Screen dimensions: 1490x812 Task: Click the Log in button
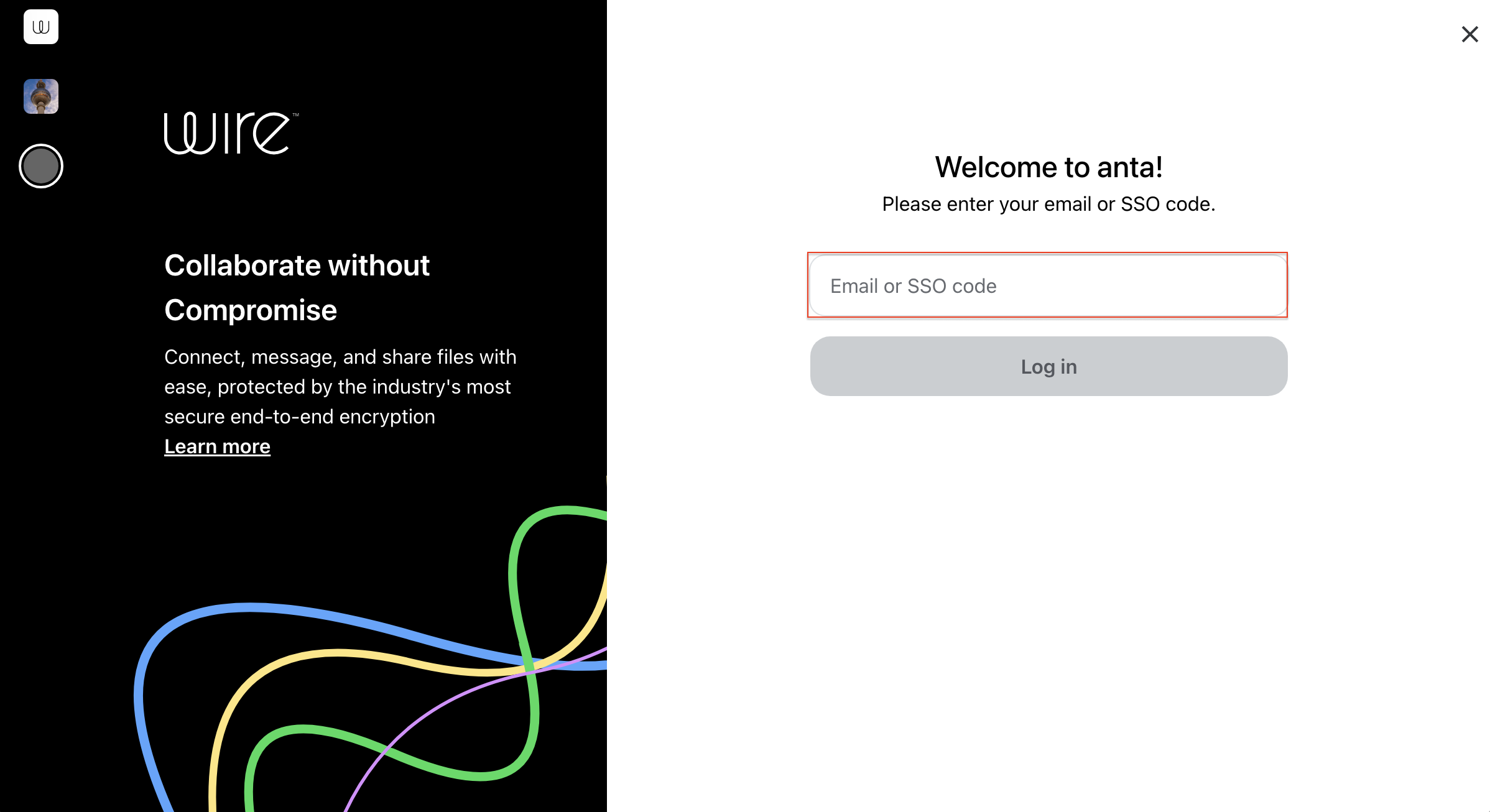pyautogui.click(x=1048, y=366)
